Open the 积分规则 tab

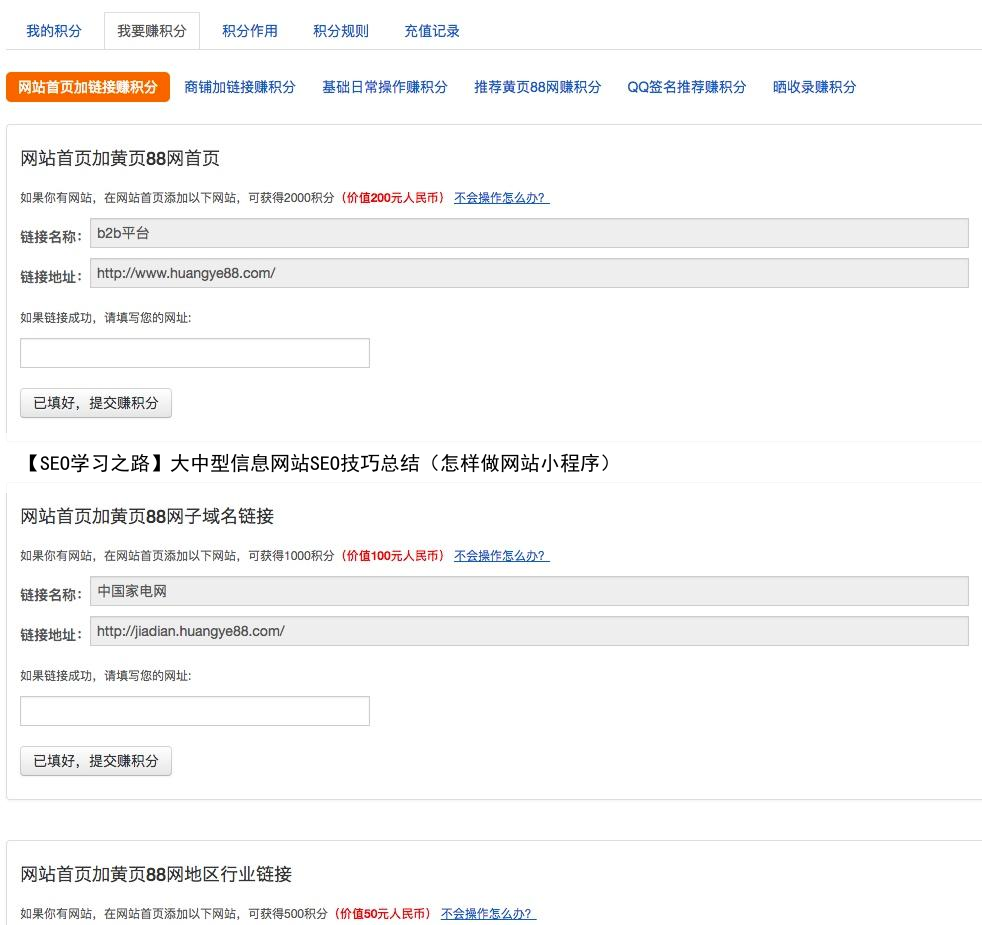(x=340, y=31)
